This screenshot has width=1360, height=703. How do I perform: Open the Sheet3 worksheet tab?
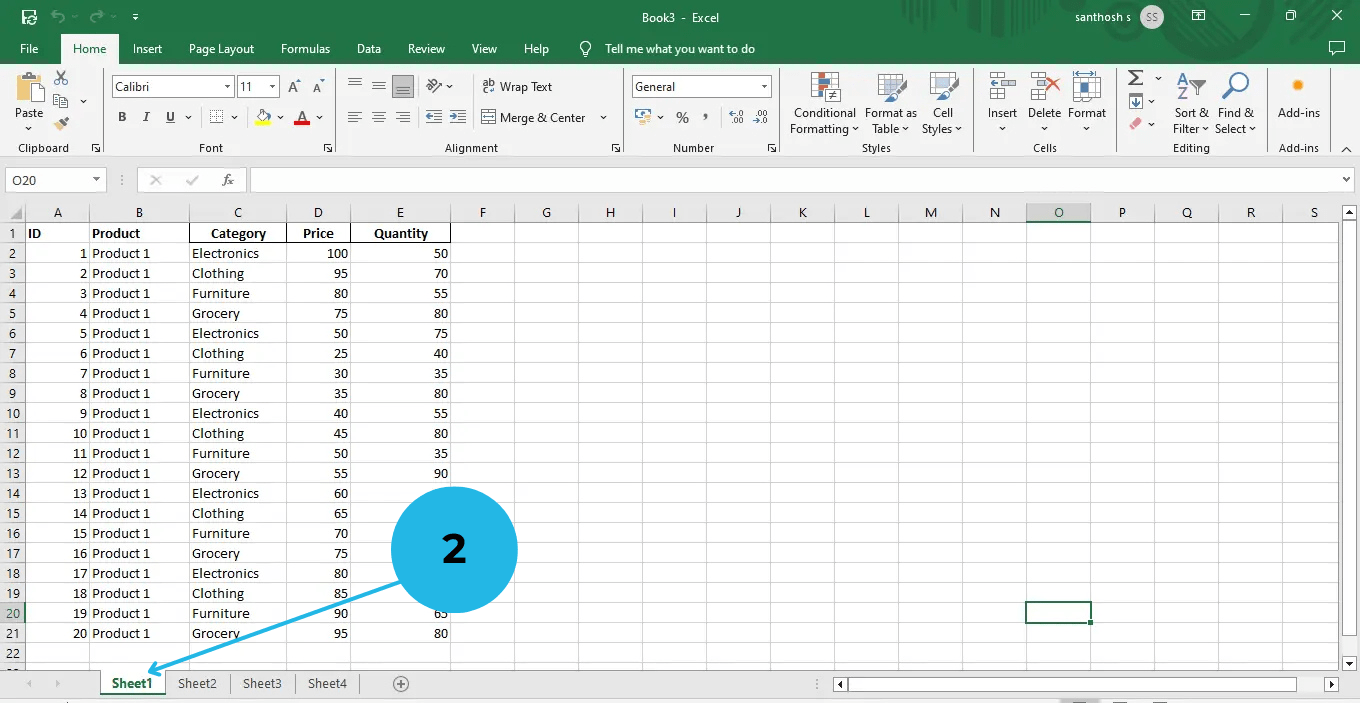click(262, 683)
